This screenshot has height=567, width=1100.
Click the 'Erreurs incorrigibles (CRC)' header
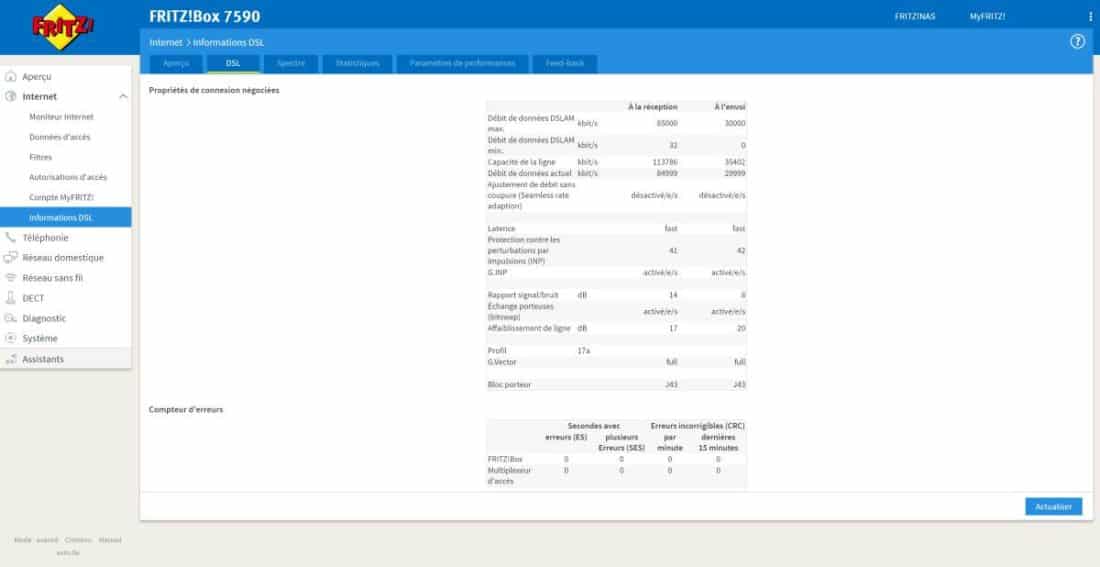pos(697,426)
